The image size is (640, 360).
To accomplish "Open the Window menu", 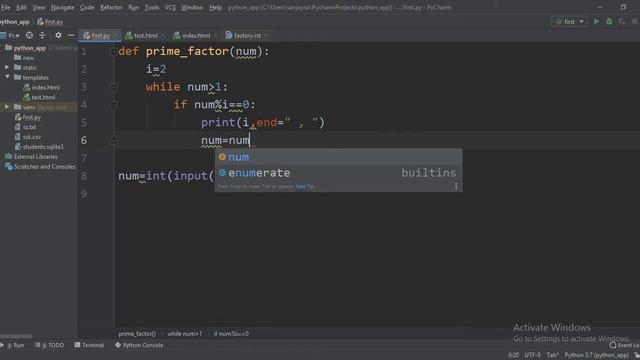I will pyautogui.click(x=192, y=7).
